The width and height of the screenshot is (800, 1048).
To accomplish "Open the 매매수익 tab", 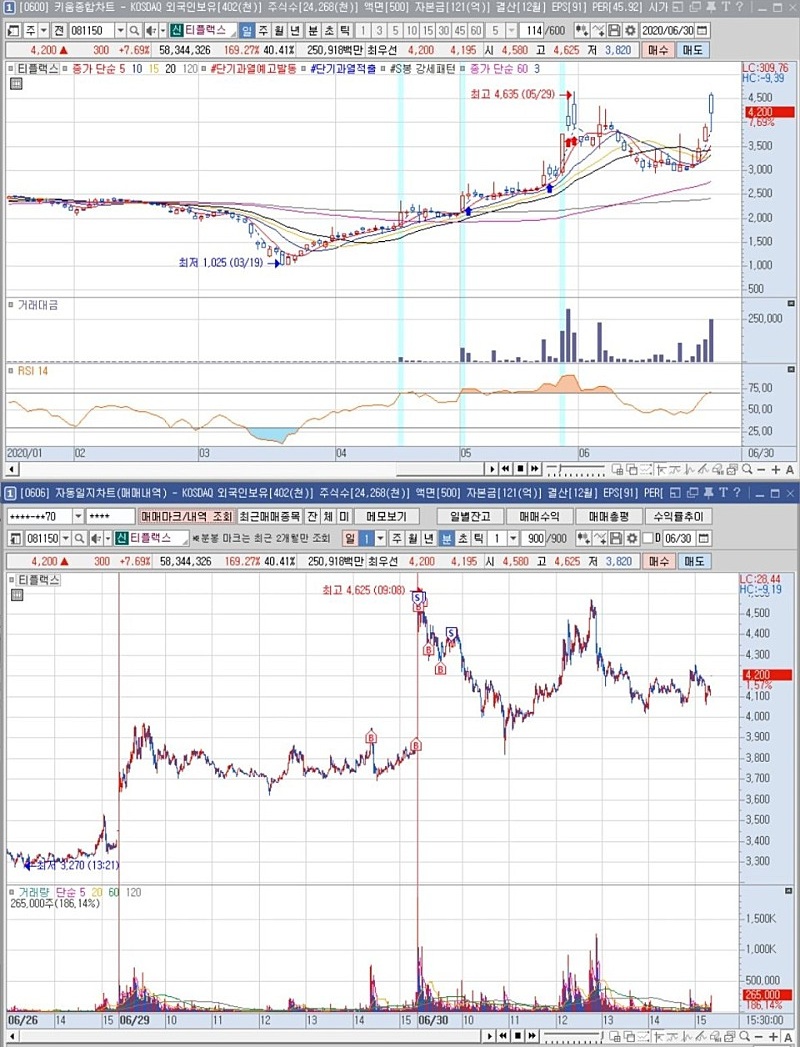I will [x=539, y=517].
